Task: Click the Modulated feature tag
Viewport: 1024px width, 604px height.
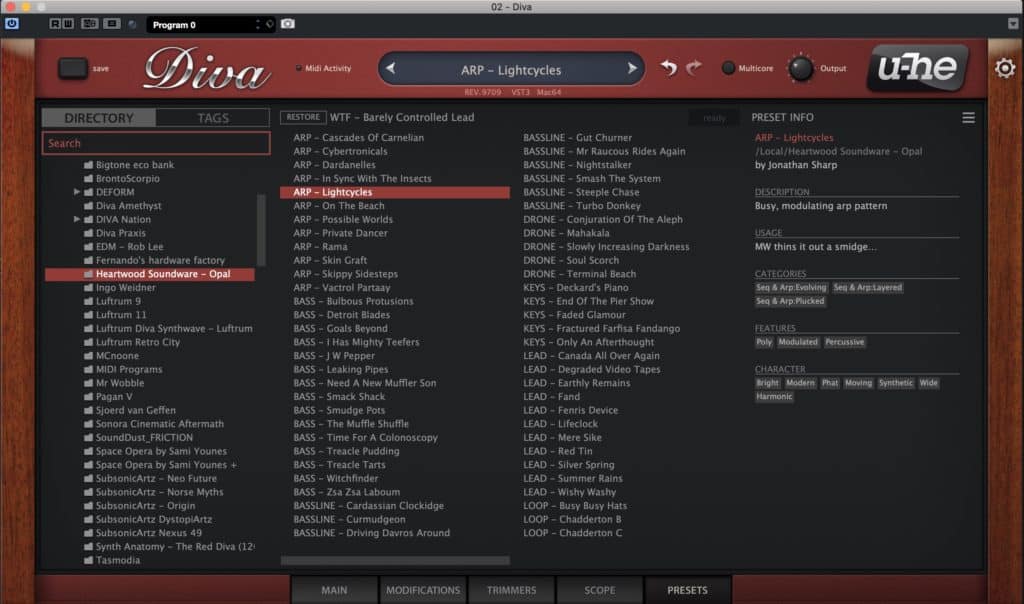Action: [797, 342]
